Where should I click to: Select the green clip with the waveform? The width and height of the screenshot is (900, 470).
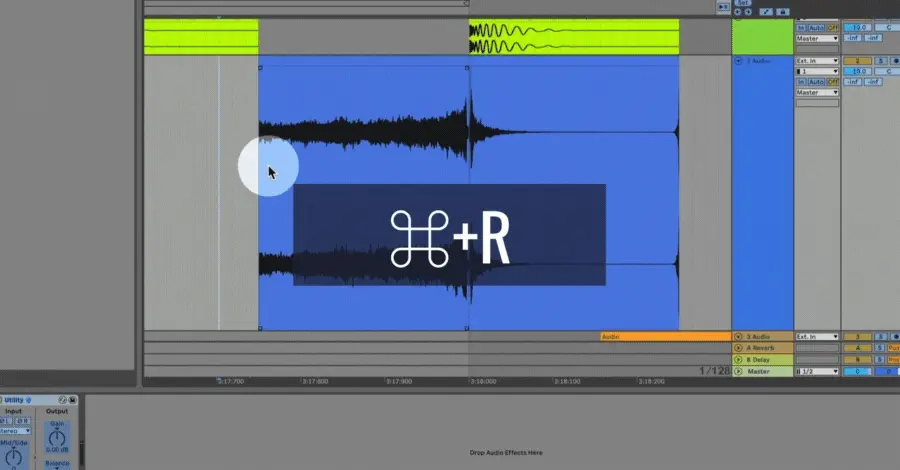point(573,37)
